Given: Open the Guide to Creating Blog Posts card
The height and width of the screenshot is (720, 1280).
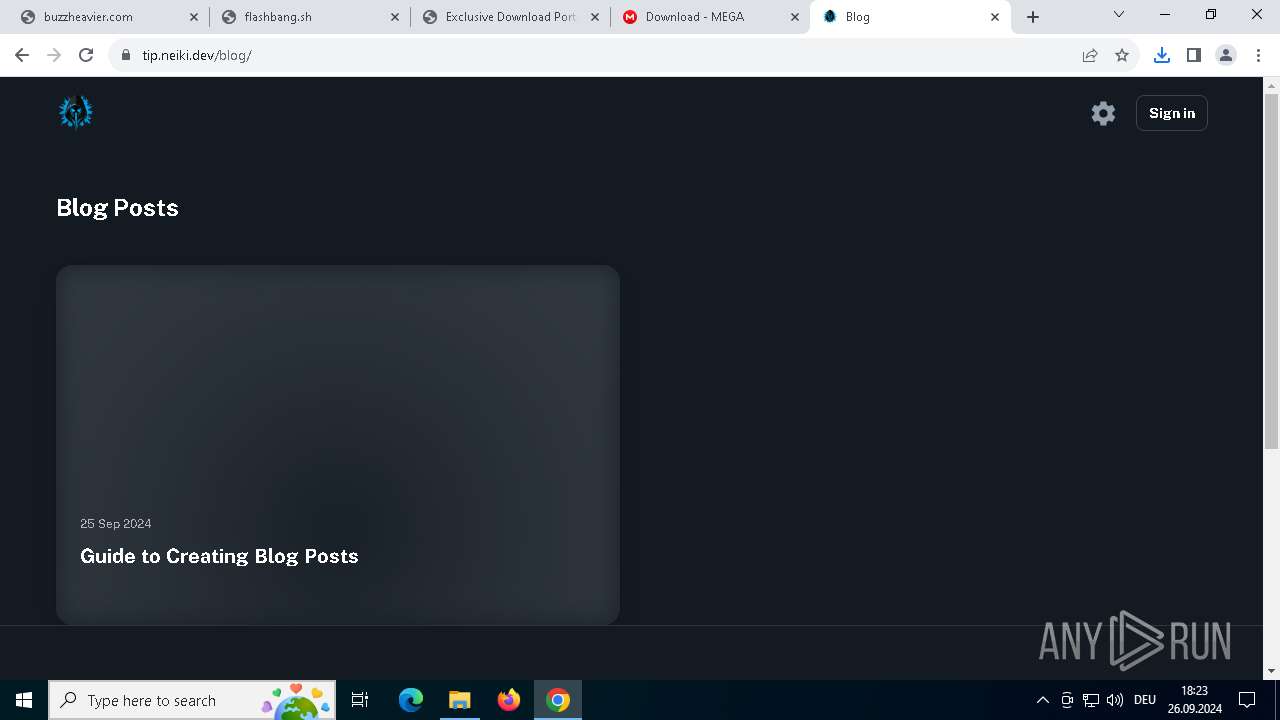Looking at the screenshot, I should tap(338, 445).
